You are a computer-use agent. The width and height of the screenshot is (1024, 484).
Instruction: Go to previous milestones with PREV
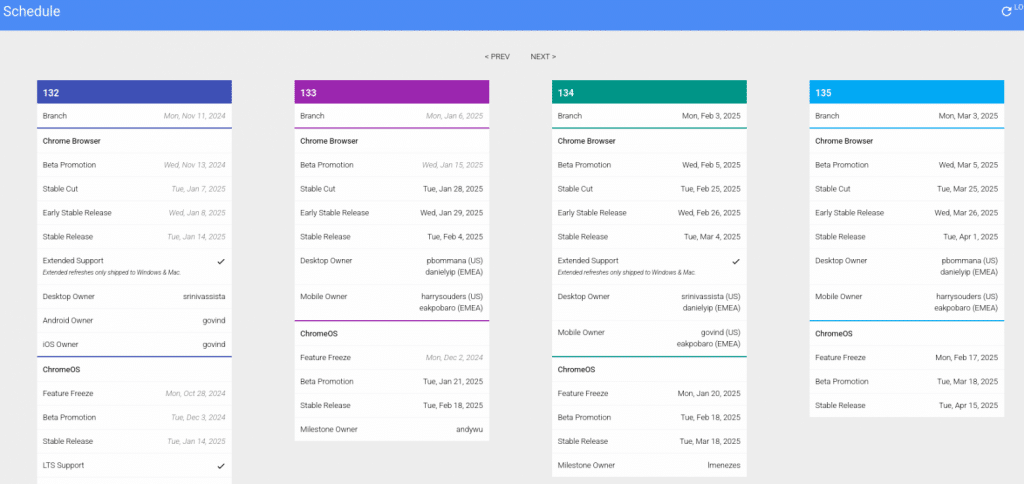(x=497, y=57)
